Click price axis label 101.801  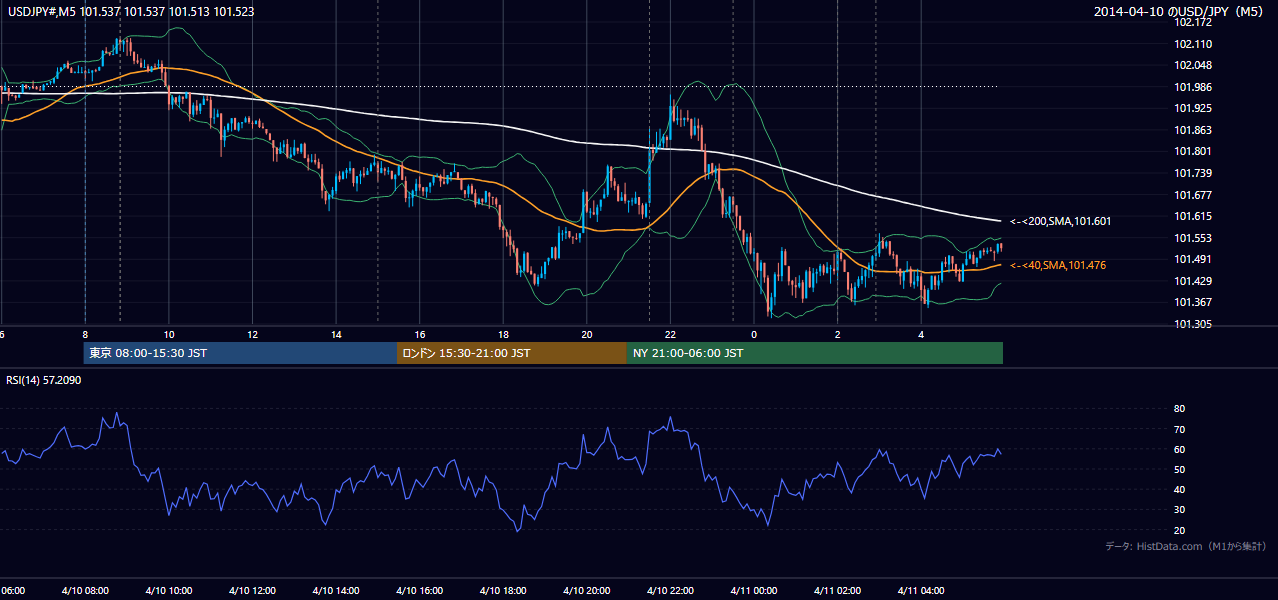pyautogui.click(x=1193, y=152)
